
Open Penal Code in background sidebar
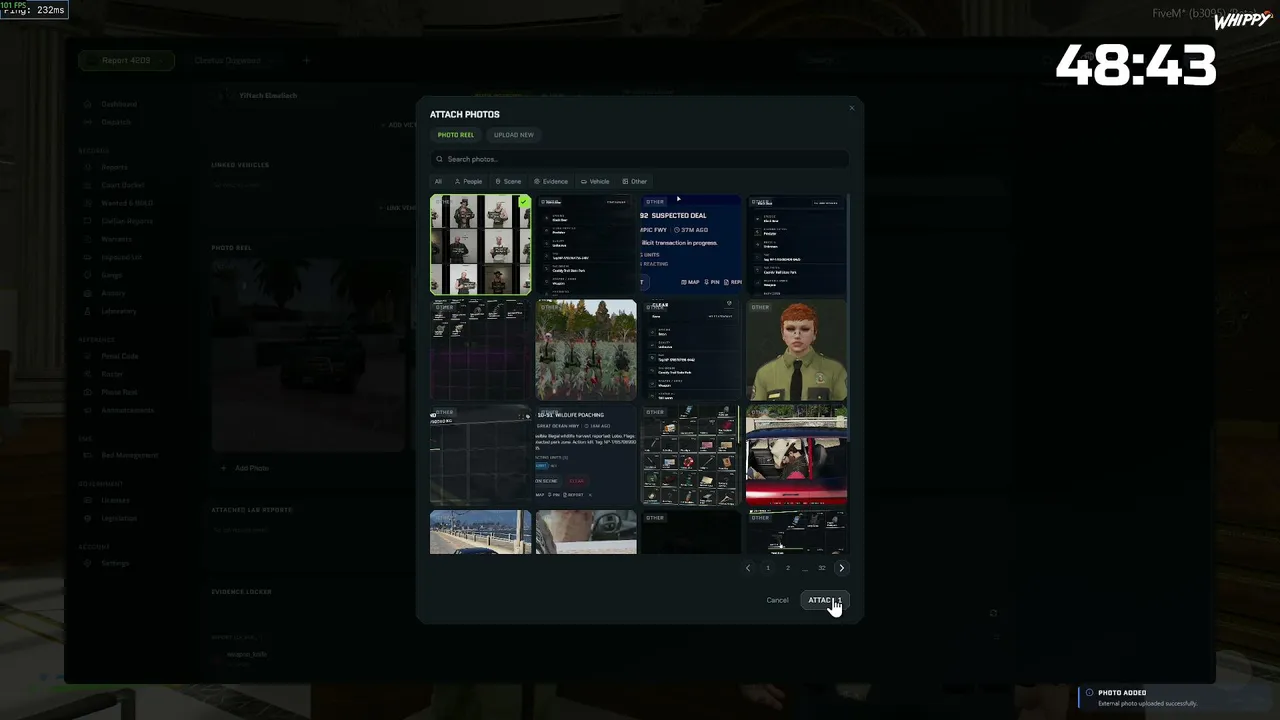click(x=120, y=356)
